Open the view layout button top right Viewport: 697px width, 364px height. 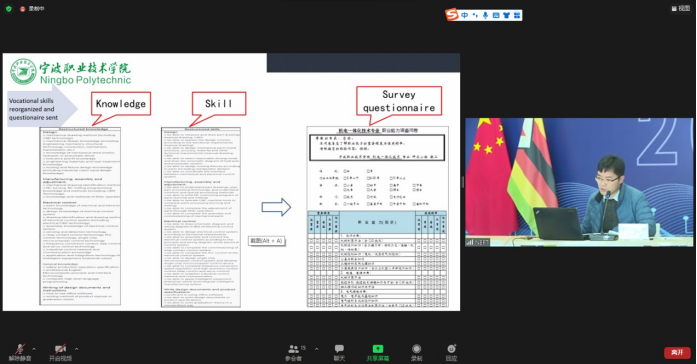[x=680, y=8]
